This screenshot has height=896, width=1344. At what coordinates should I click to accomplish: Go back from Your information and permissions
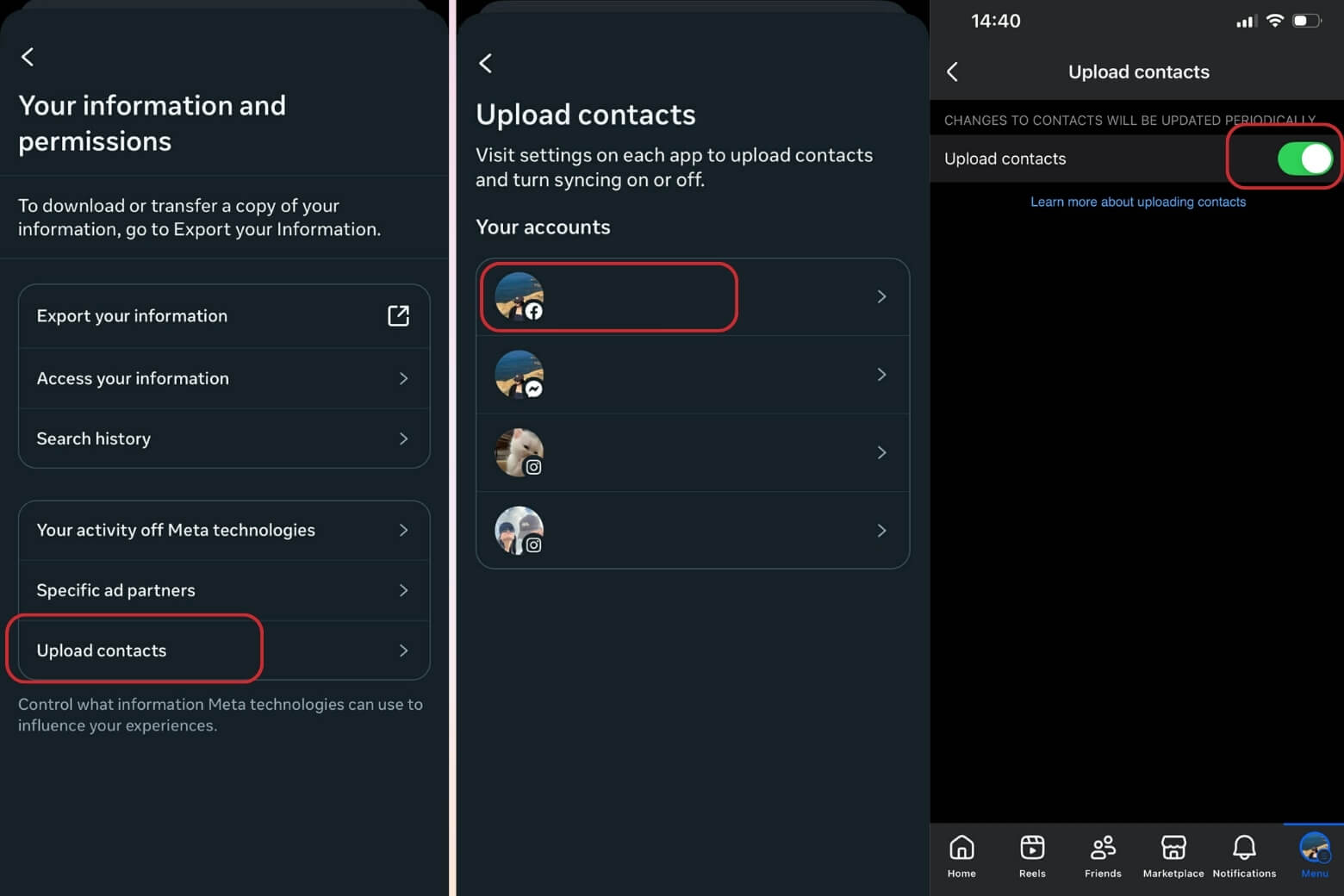[28, 57]
